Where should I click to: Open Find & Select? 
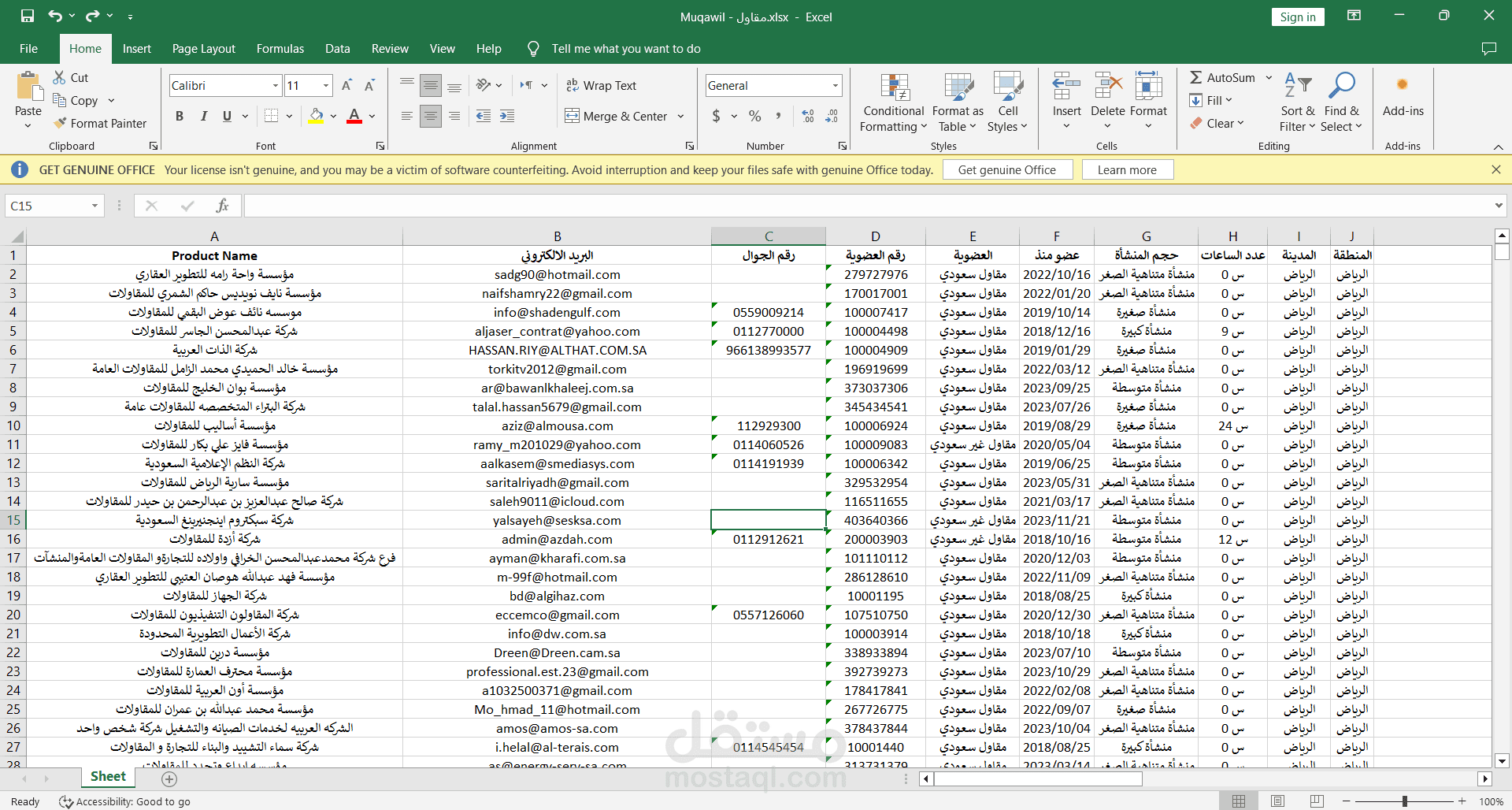(x=1342, y=102)
